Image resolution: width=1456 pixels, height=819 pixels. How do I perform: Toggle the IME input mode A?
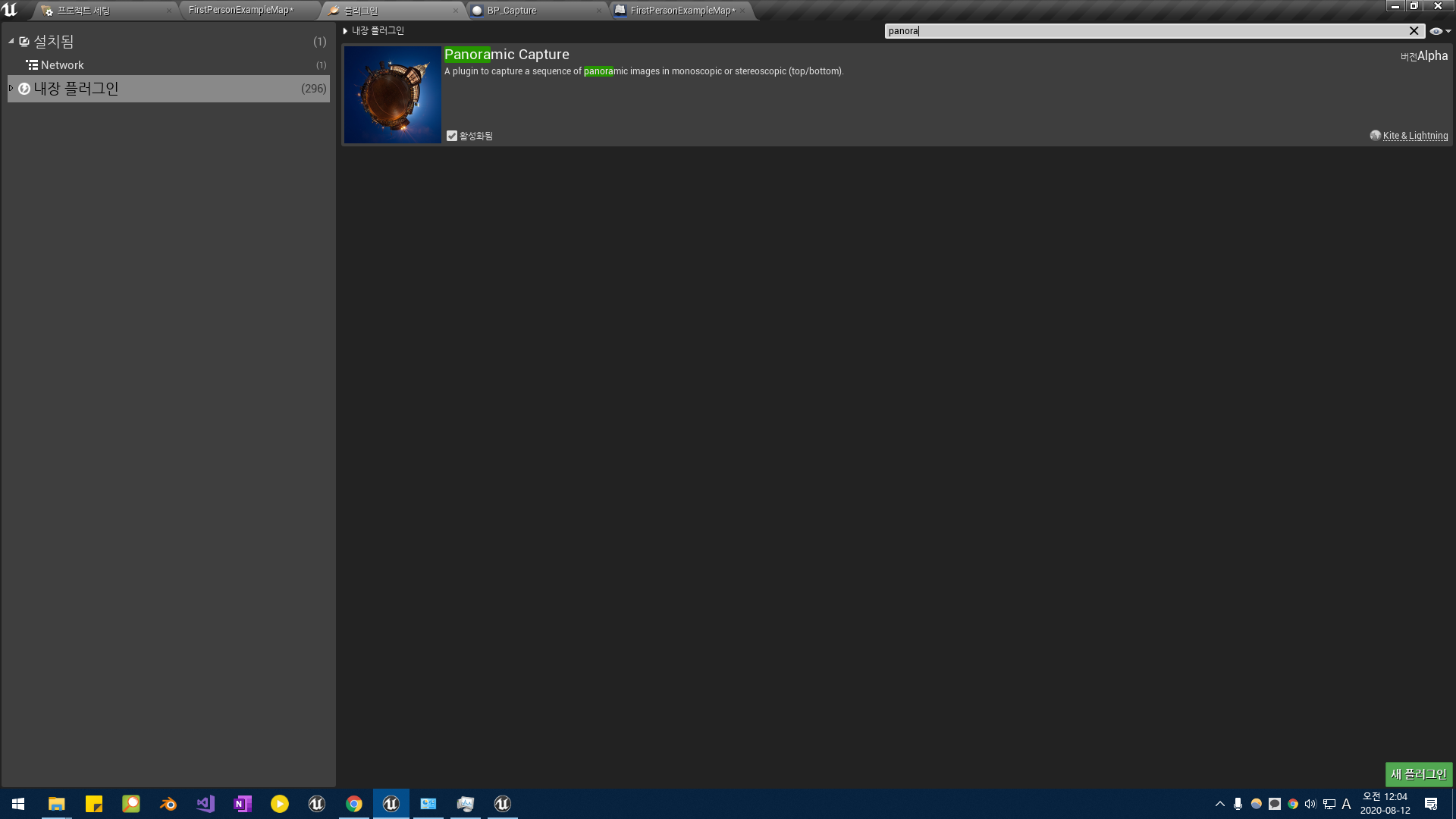[1346, 804]
